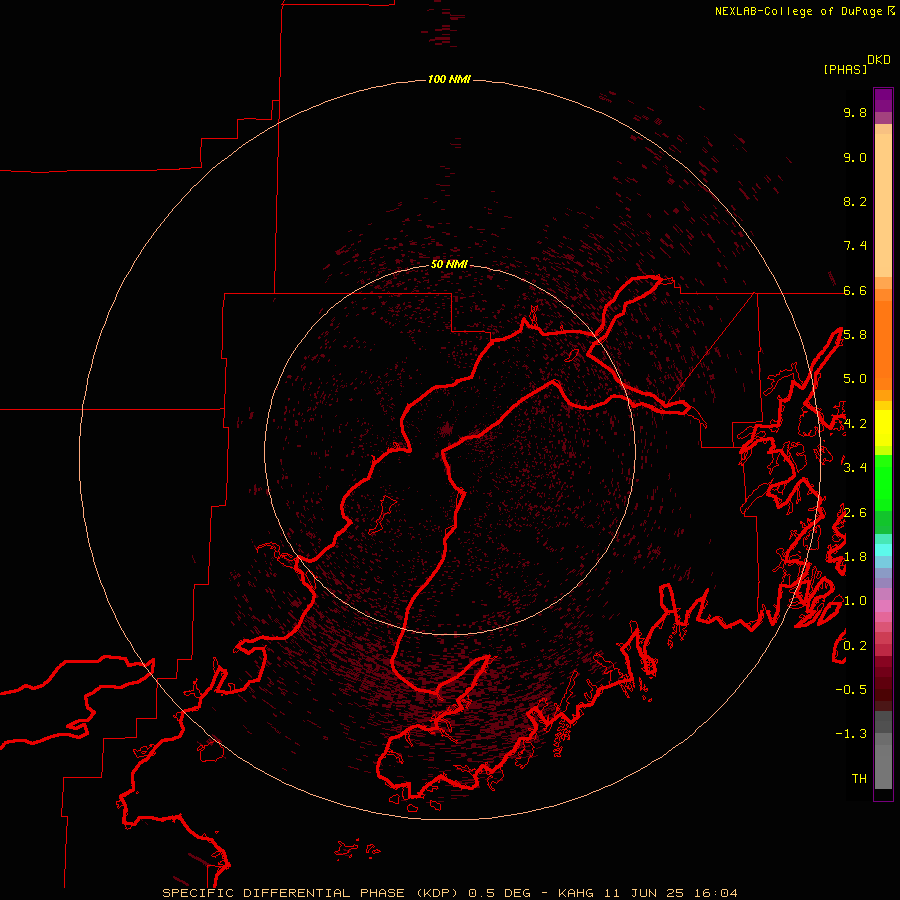Click the 1.0 value on the color scale
The width and height of the screenshot is (900, 900).
tap(855, 601)
